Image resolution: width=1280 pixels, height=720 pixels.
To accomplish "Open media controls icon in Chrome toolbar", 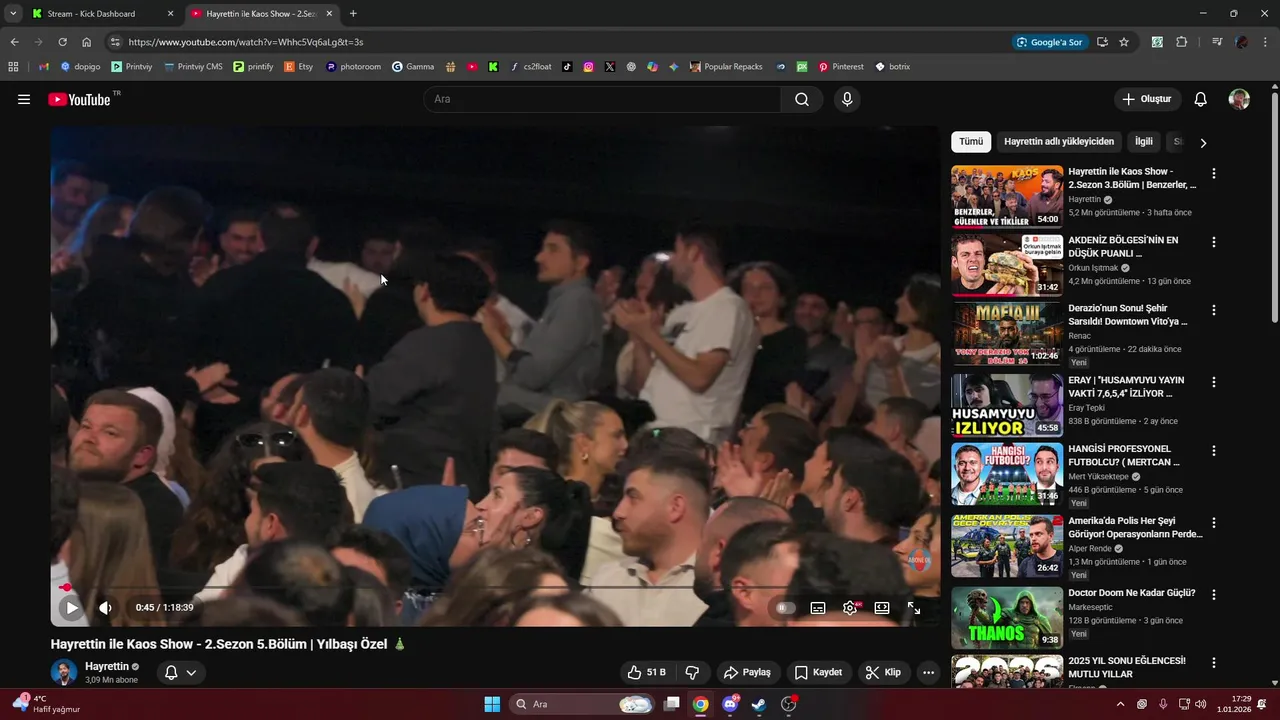I will 1217,42.
